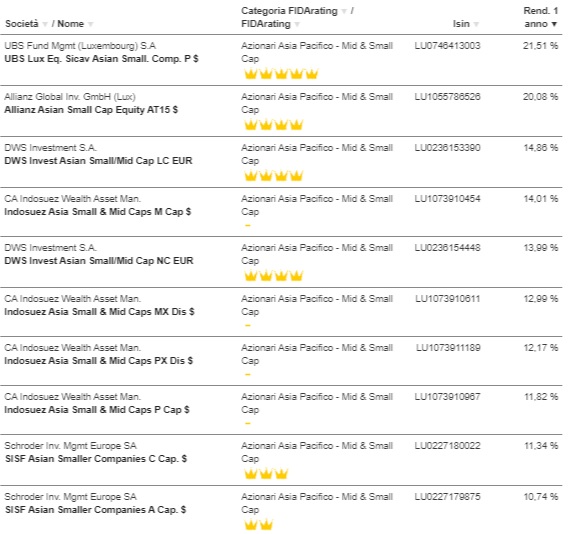Open UBS Lux Eq. Sicav Asian Small. Comp. fund
The image size is (571, 534).
(x=101, y=59)
